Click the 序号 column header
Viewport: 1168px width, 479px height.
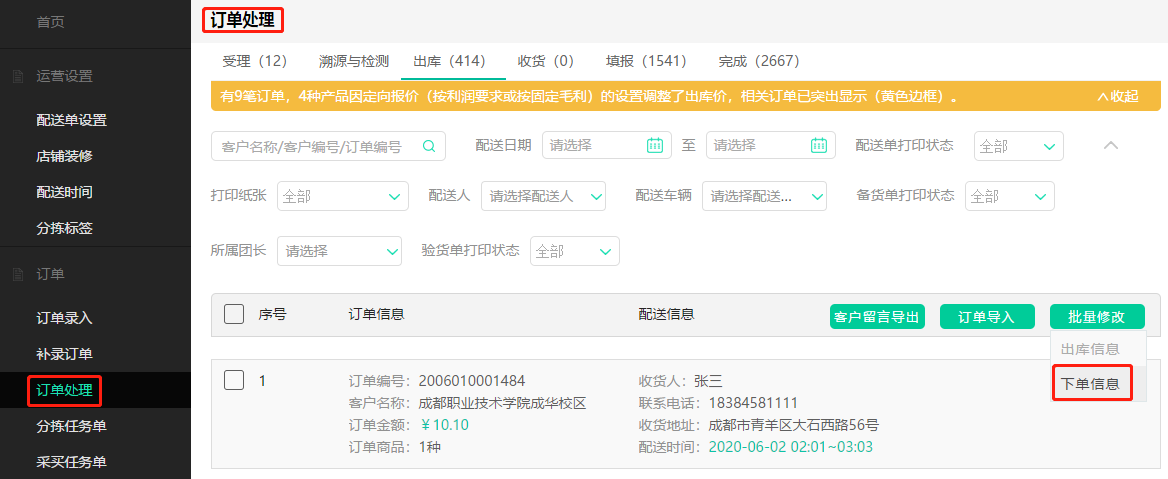coord(273,314)
